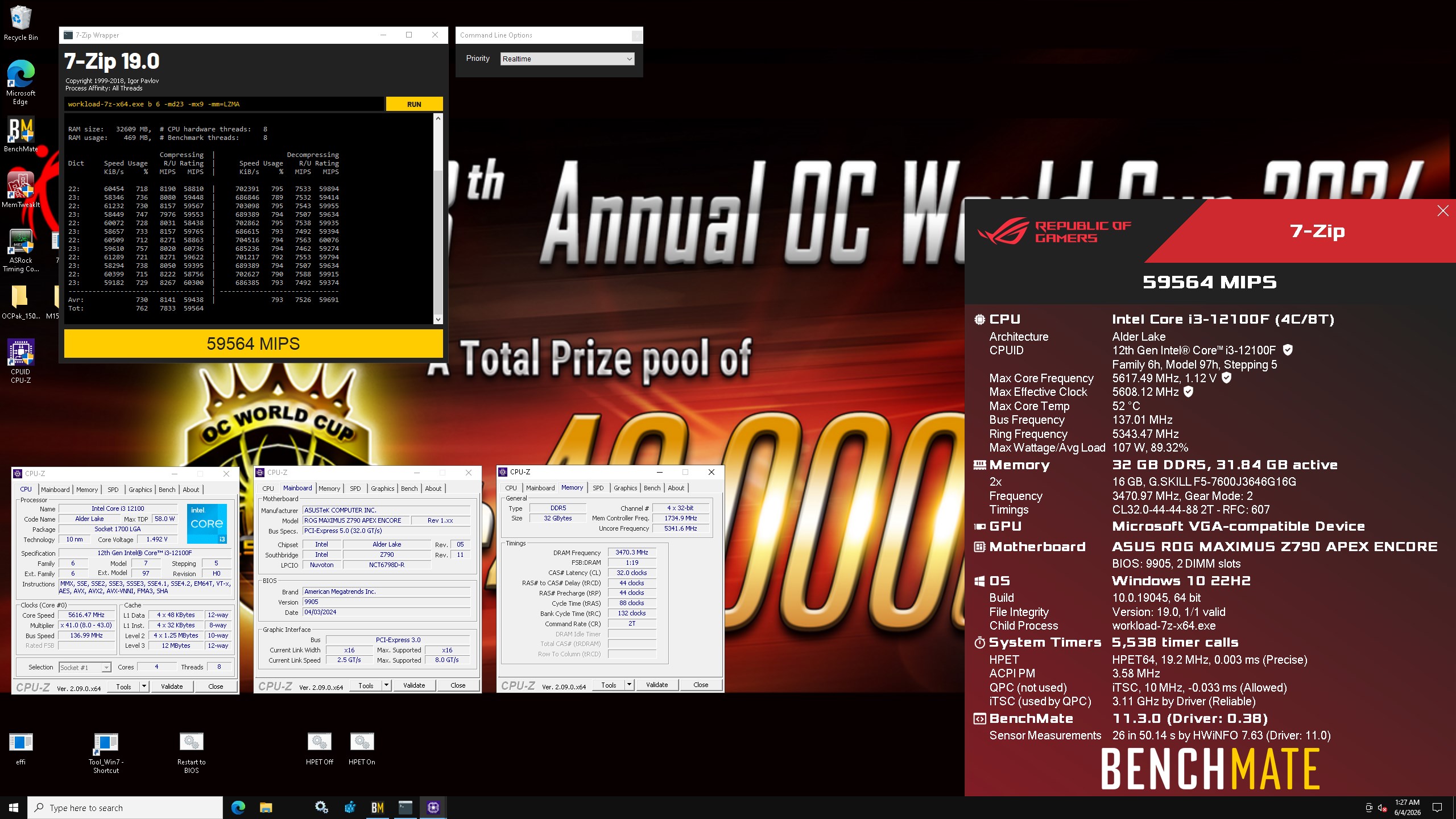Click the Core Speed 5616.47 MHz value
The height and width of the screenshot is (819, 1456).
[x=86, y=615]
